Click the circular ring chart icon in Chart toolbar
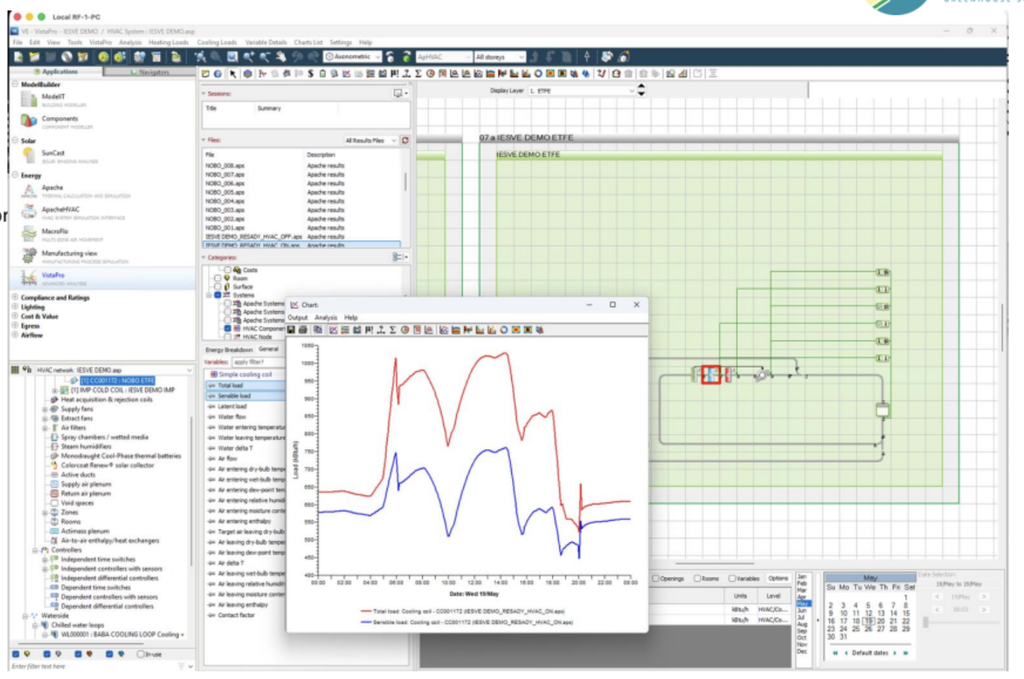 point(504,330)
